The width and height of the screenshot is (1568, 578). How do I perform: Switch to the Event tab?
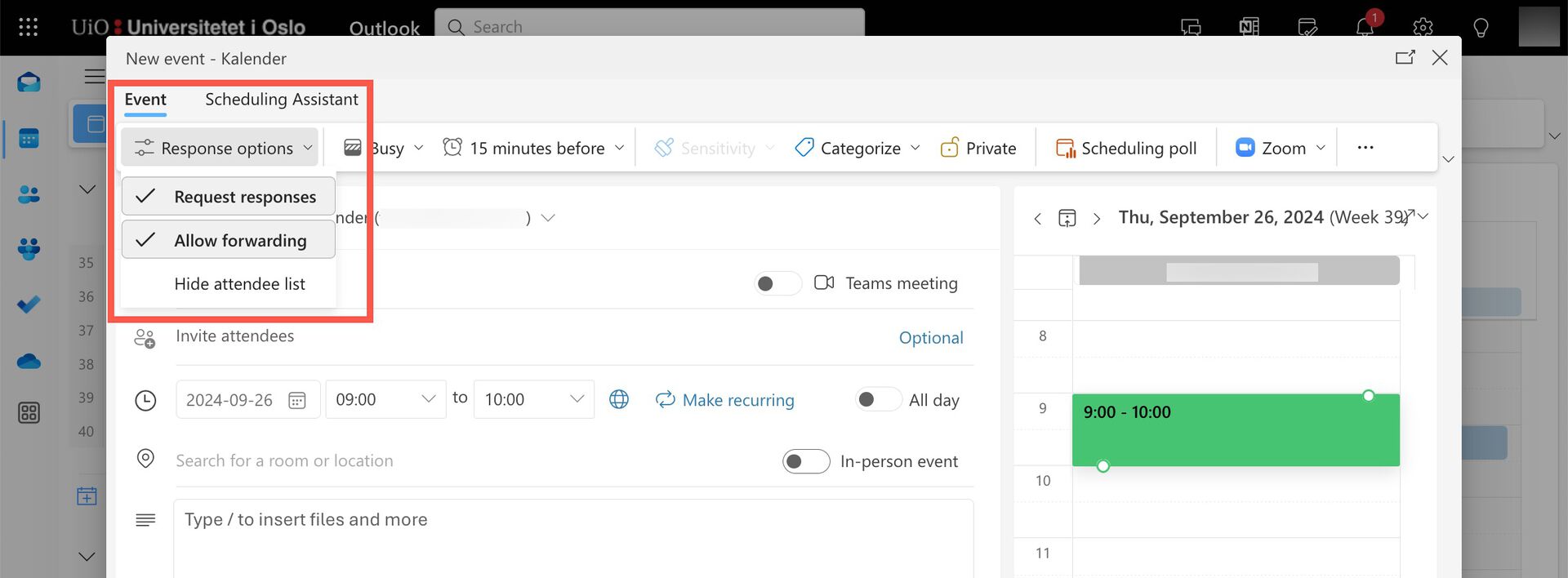(145, 100)
